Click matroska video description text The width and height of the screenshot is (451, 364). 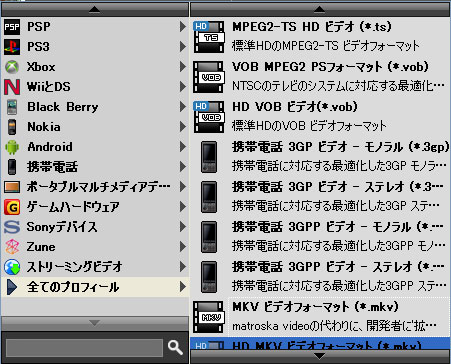pos(334,326)
